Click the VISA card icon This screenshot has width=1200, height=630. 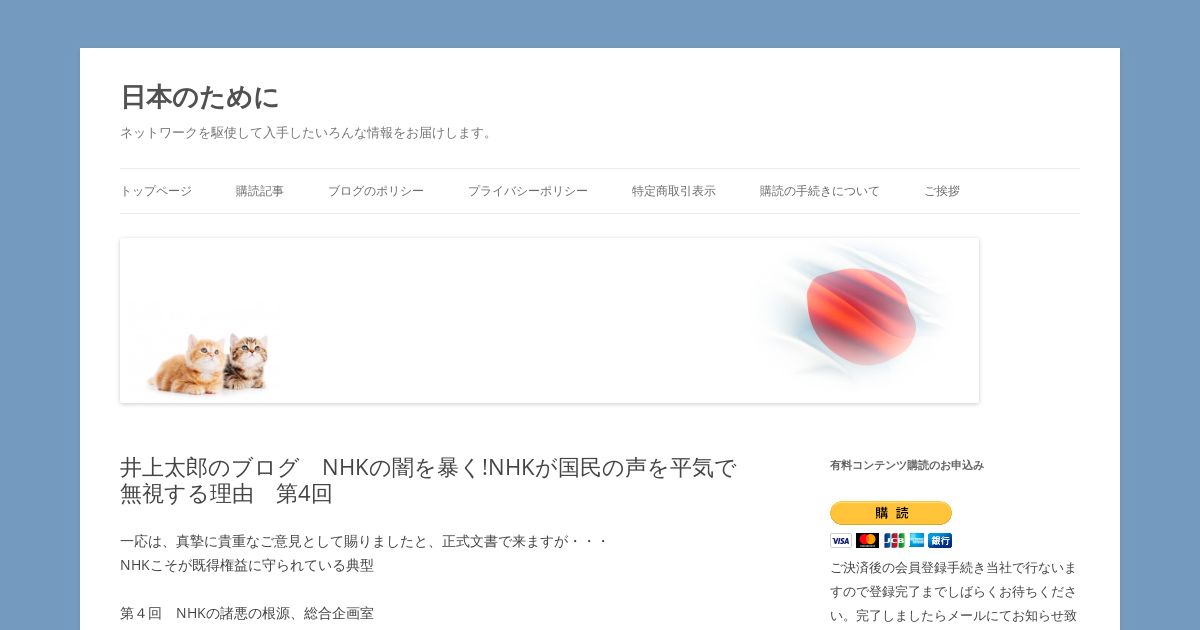coord(841,540)
